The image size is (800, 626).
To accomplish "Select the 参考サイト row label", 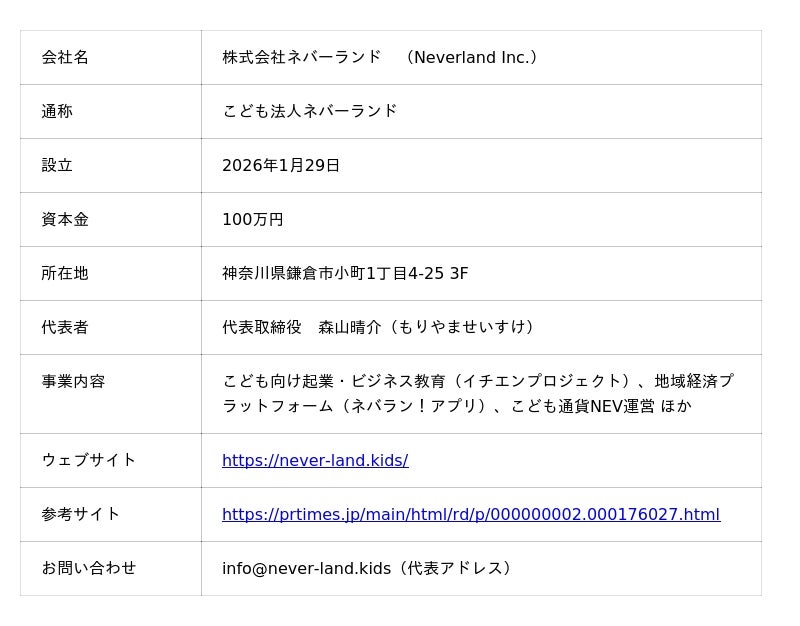I will pyautogui.click(x=81, y=514).
